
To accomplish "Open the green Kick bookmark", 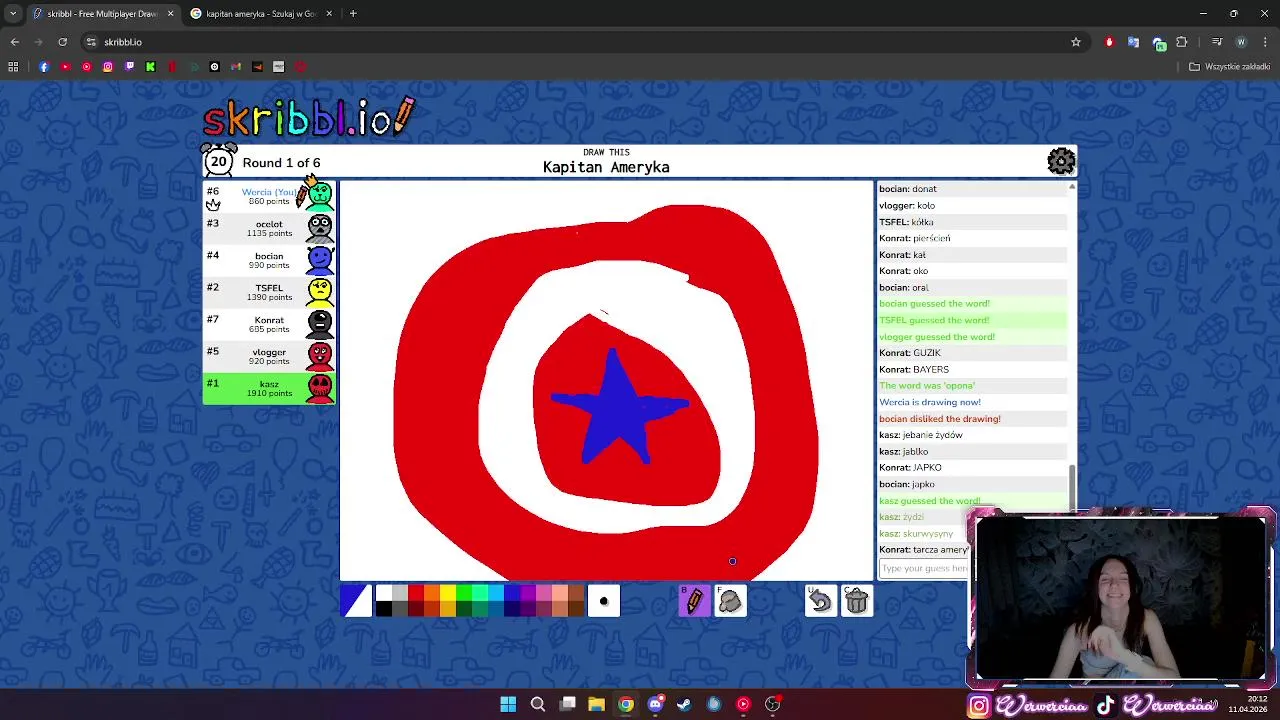I will point(150,67).
